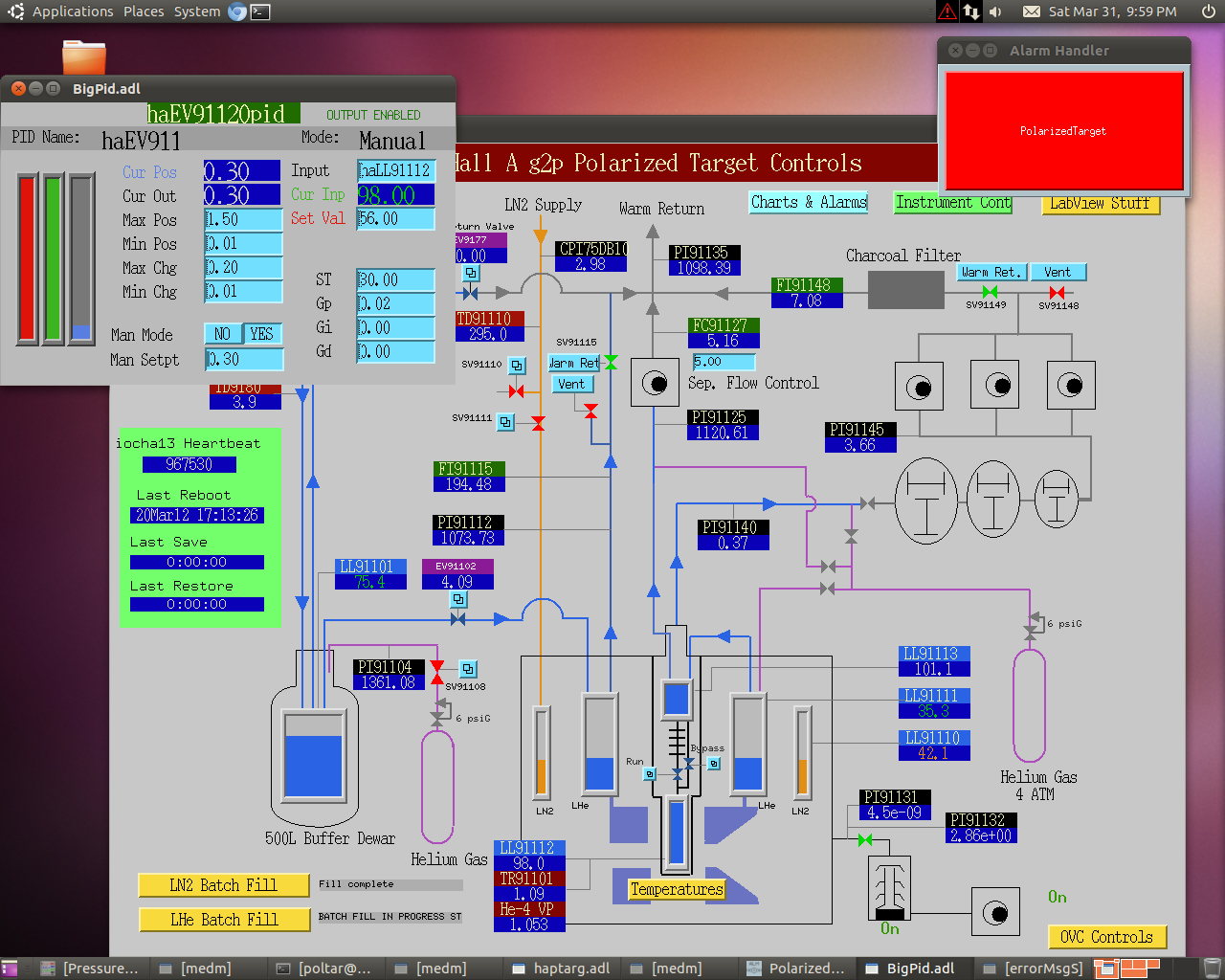Open the Applications menu
Viewport: 1225px width, 980px height.
[x=73, y=11]
